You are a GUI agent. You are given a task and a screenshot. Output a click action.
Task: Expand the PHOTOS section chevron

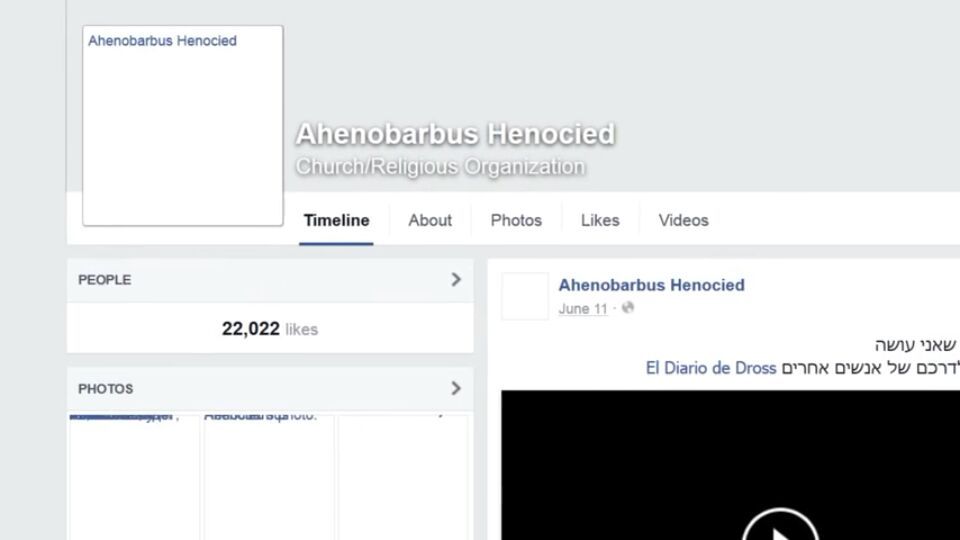click(x=456, y=388)
